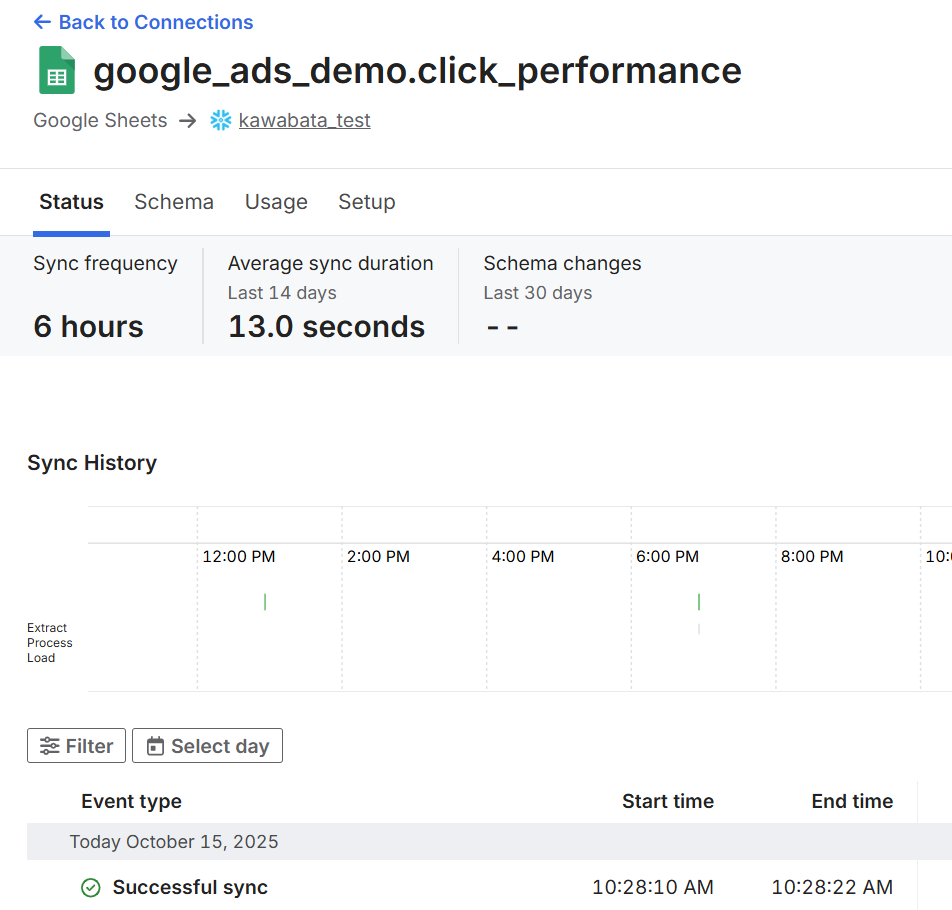Click the Event type column header
This screenshot has width=952, height=910.
[x=131, y=801]
